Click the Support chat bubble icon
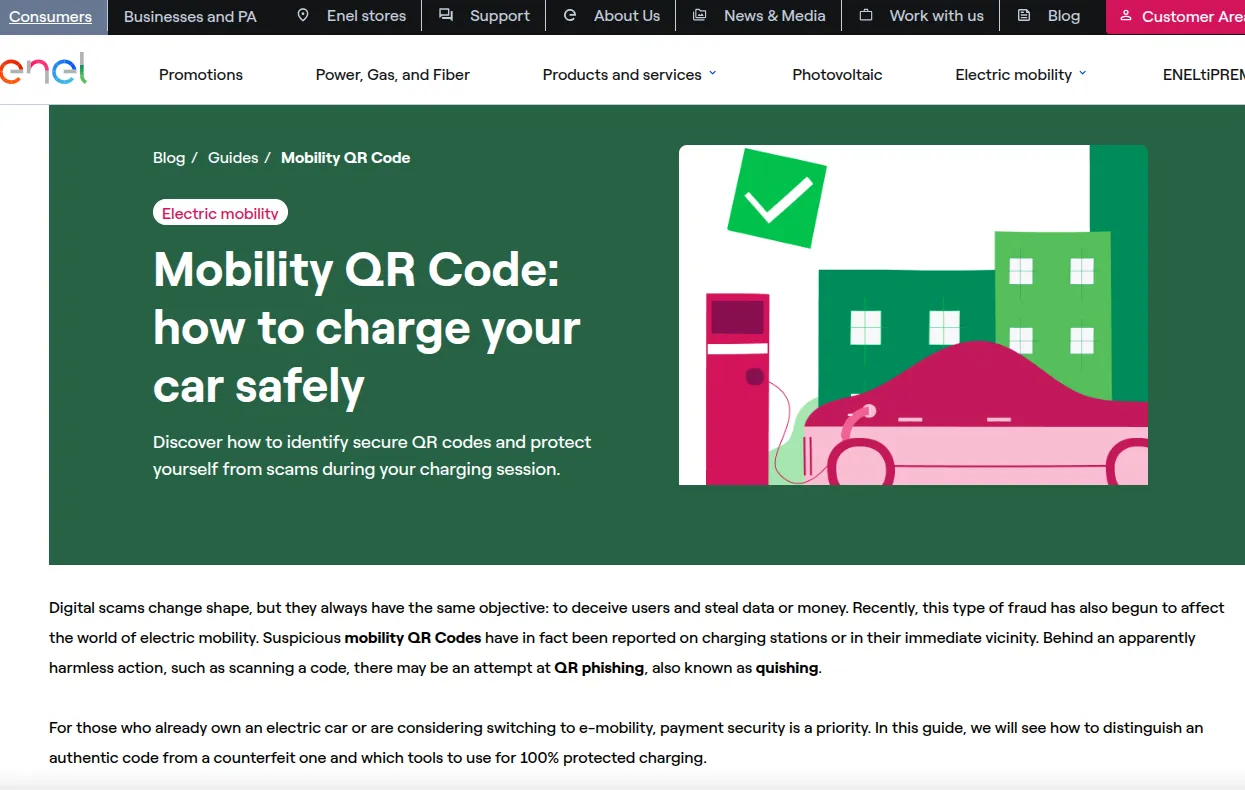The height and width of the screenshot is (790, 1245). tap(446, 16)
